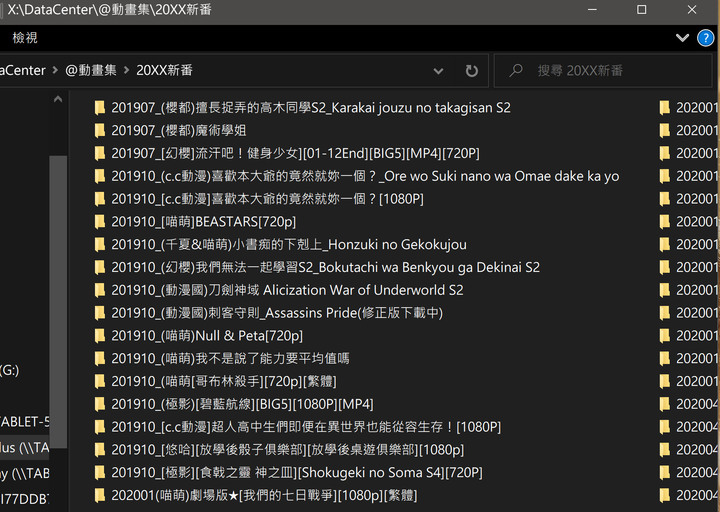Screen dimensions: 720x512
Task: Select 'lus (\\TA' network drive in sidebar
Action: coord(24,448)
